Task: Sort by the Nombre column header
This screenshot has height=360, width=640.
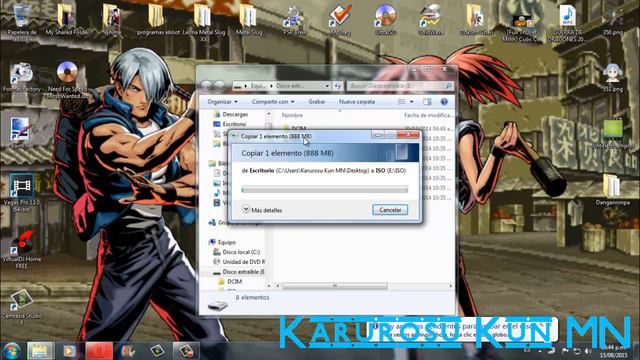Action: [x=292, y=116]
